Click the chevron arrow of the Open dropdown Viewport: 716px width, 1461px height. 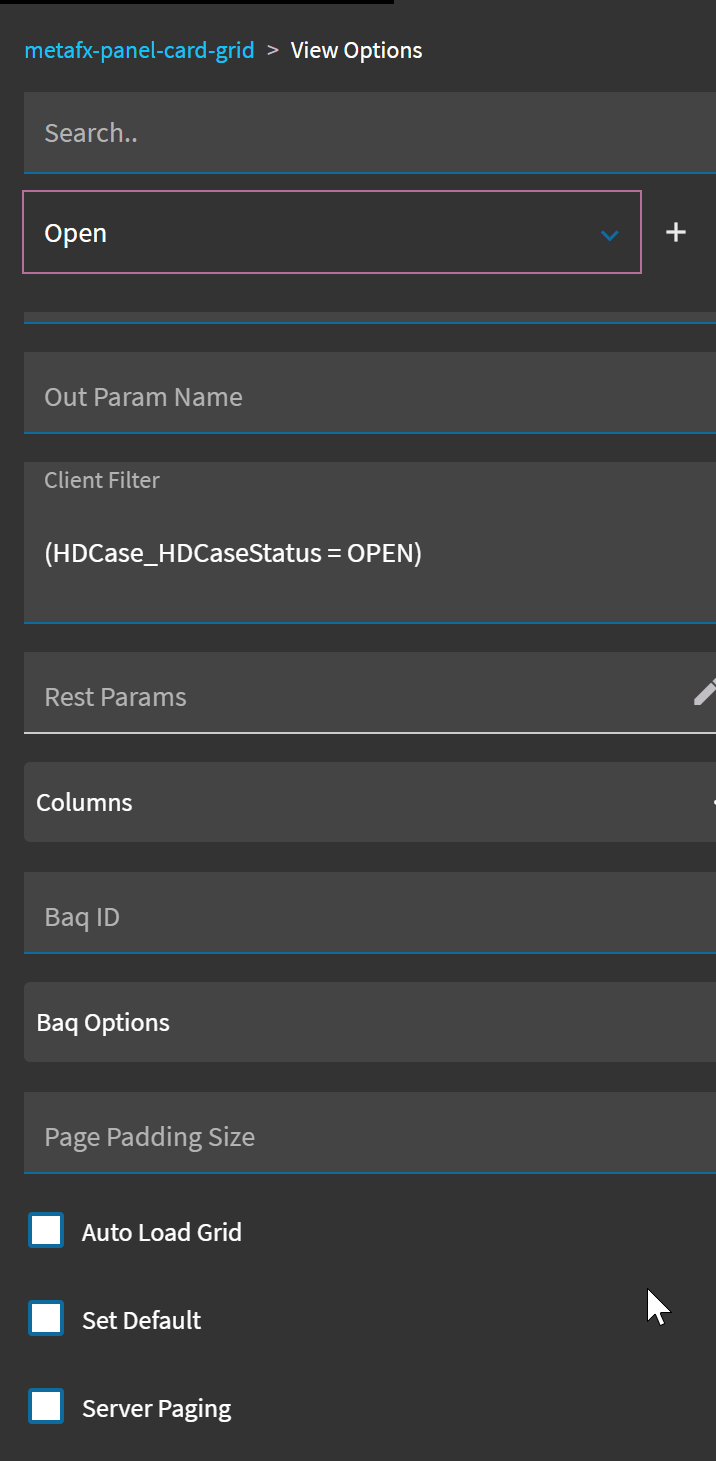point(609,235)
